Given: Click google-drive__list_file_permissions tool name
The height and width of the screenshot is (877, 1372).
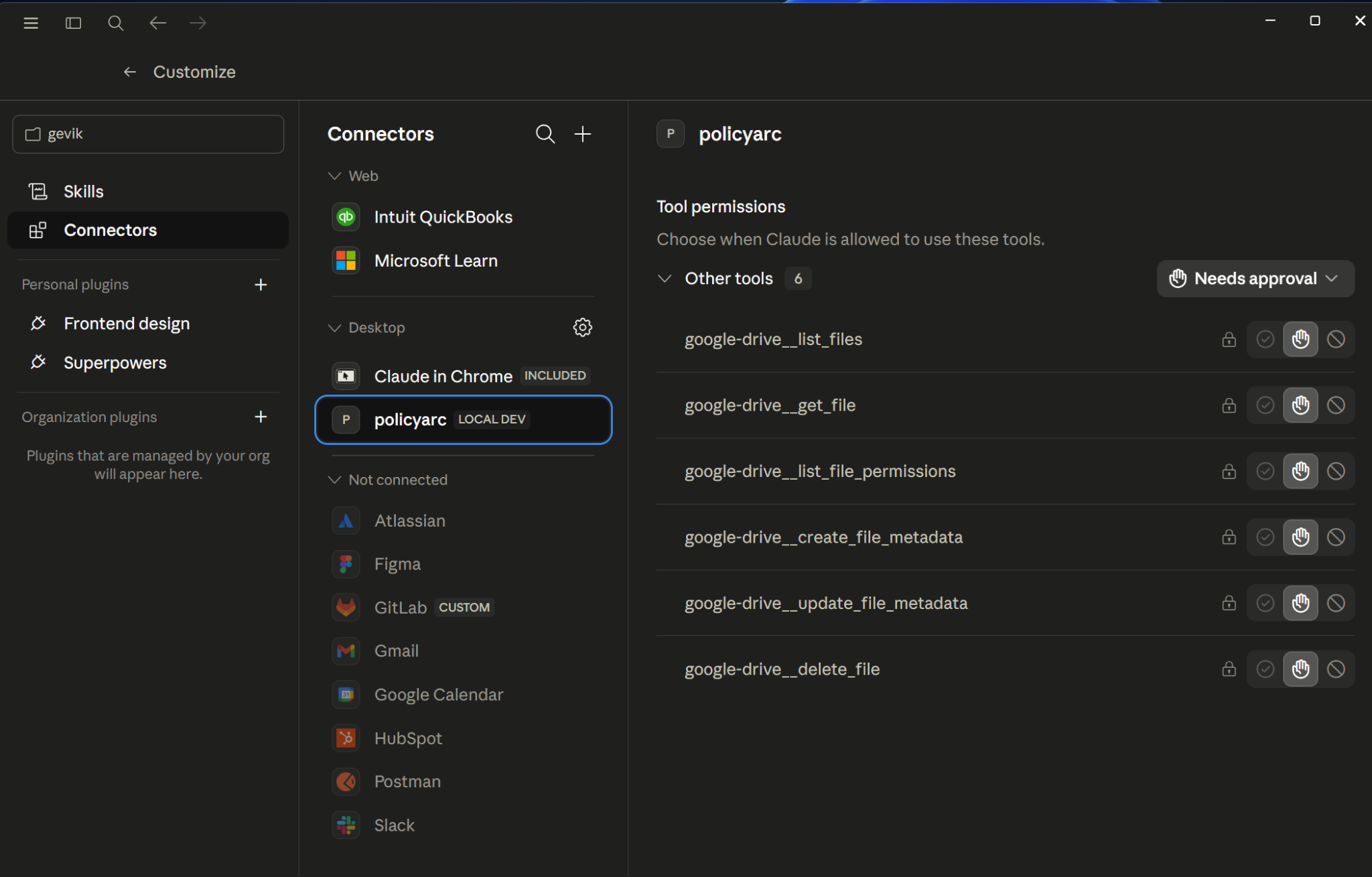Looking at the screenshot, I should (820, 472).
